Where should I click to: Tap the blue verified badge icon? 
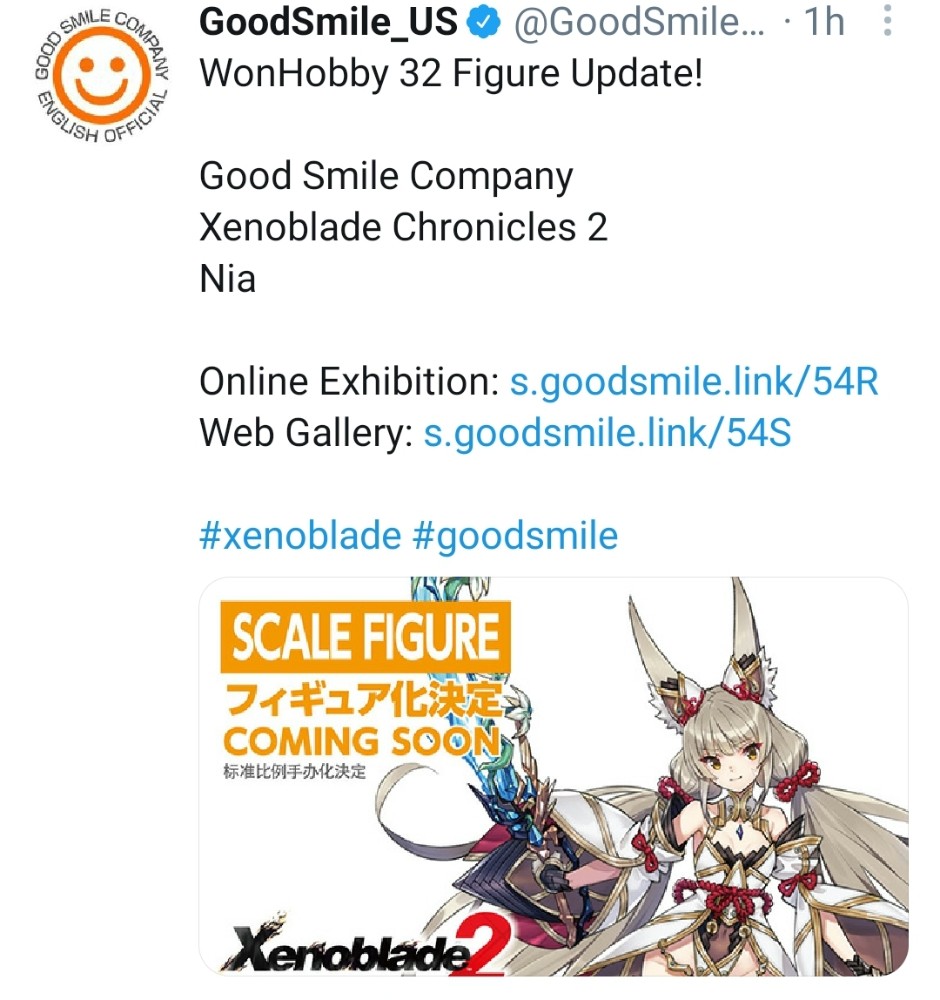(483, 22)
